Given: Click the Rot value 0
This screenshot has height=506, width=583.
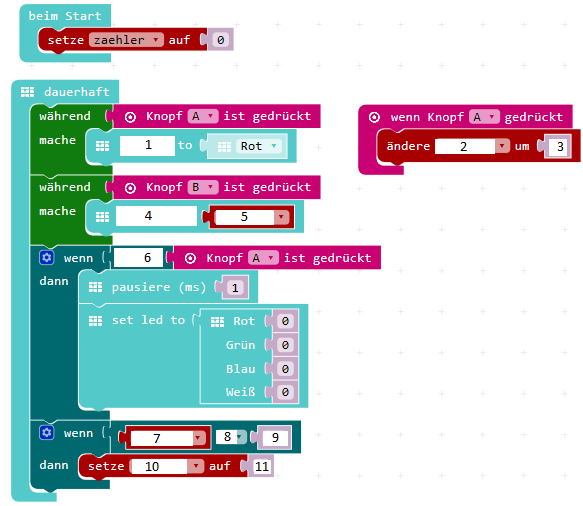Looking at the screenshot, I should pos(285,321).
